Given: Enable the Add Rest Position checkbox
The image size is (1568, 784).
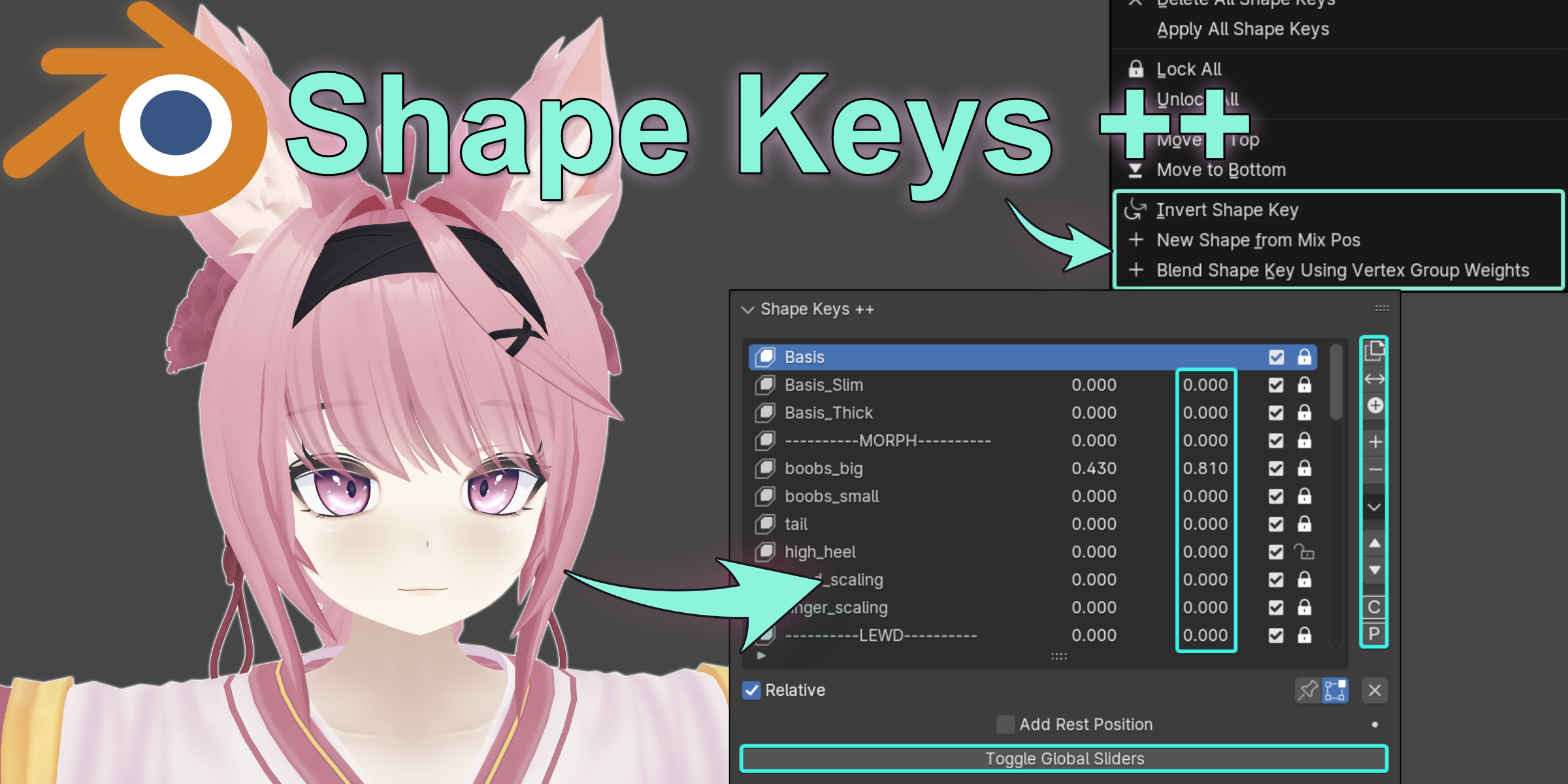Looking at the screenshot, I should coord(1005,724).
